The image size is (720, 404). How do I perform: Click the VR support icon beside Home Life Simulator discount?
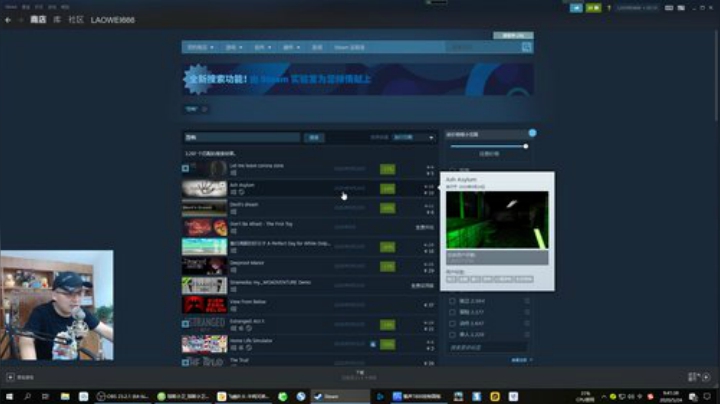click(x=373, y=344)
